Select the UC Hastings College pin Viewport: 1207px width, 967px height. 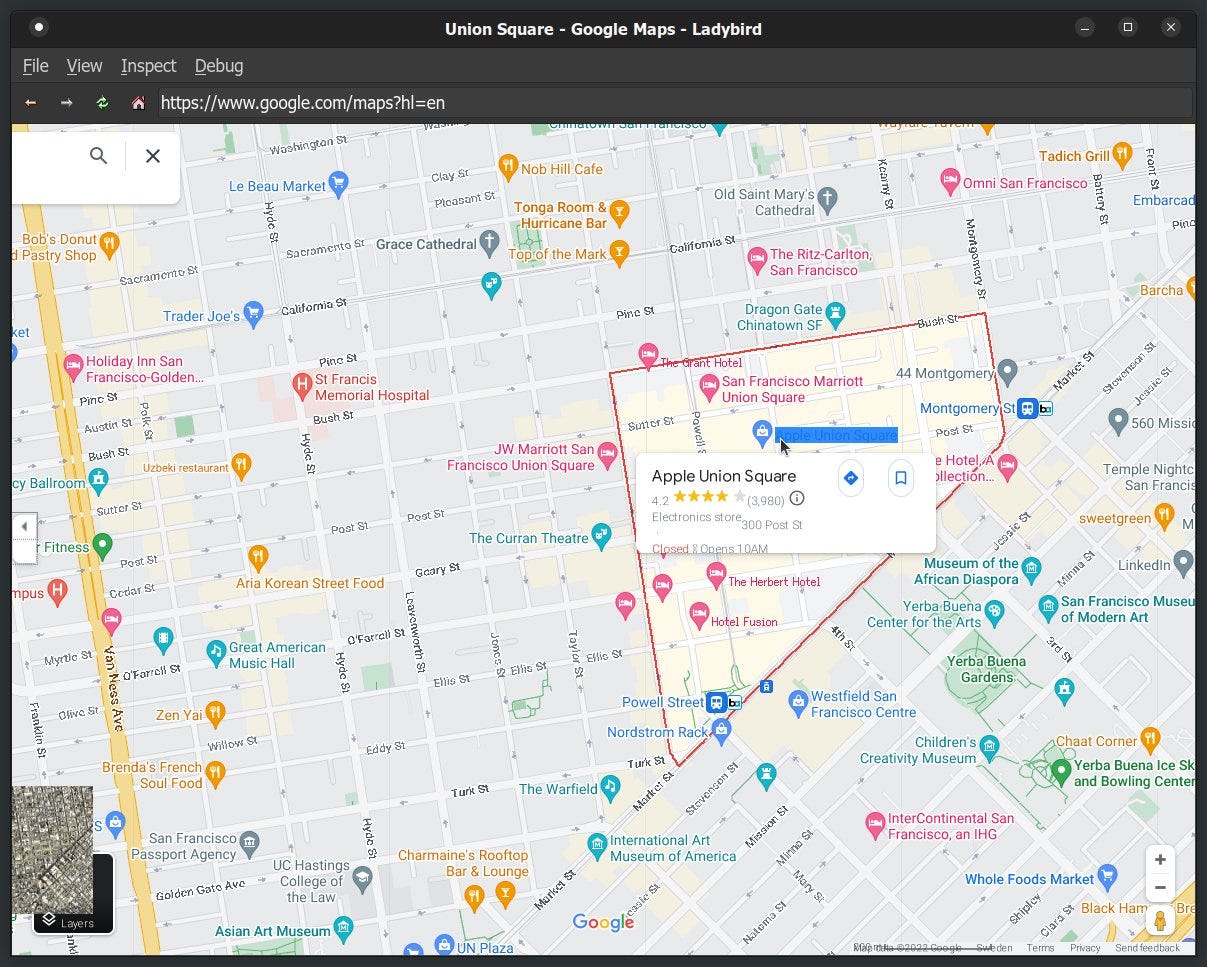pos(362,878)
